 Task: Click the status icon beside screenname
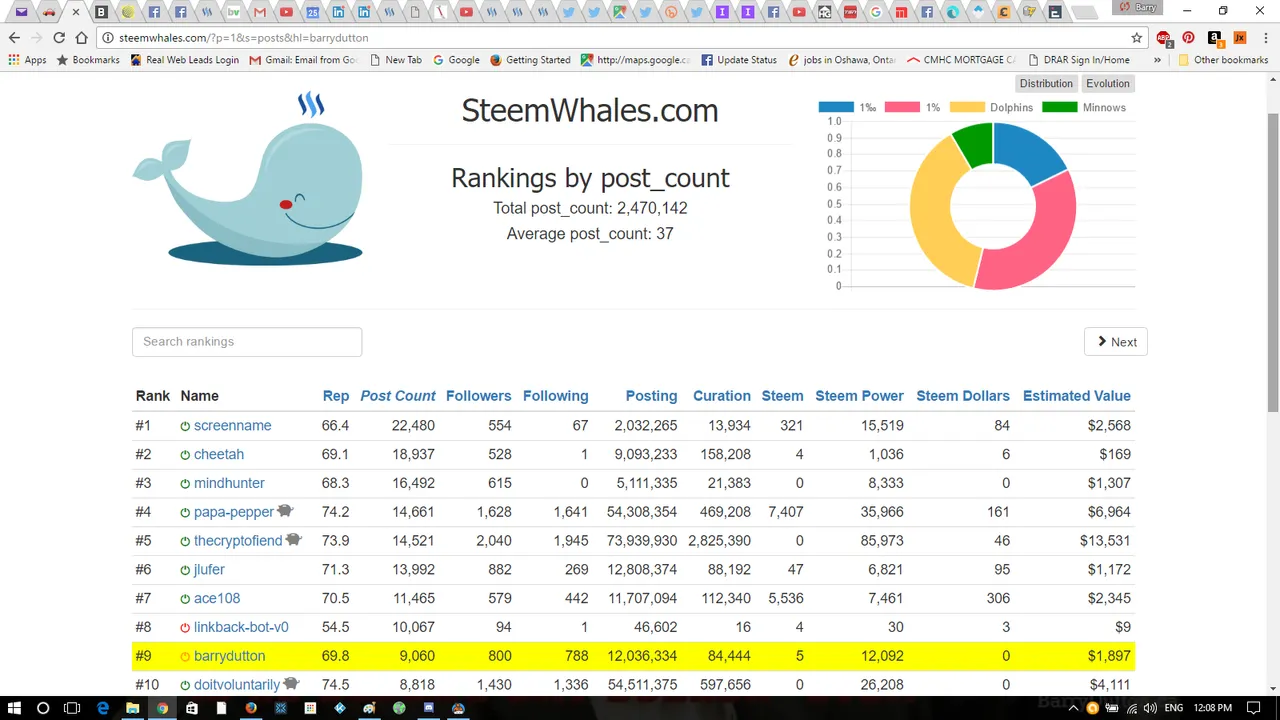tap(185, 426)
